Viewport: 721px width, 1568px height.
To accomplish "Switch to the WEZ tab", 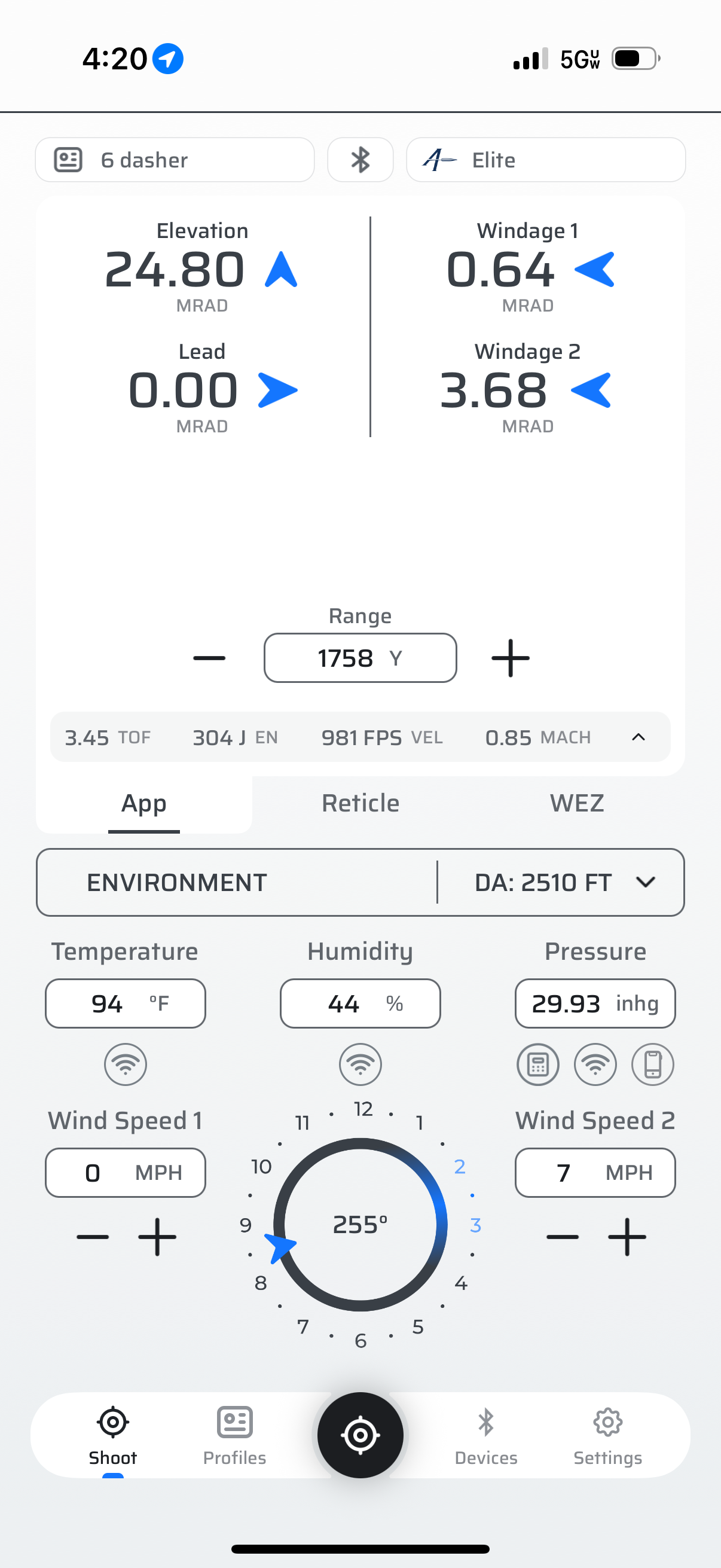I will [577, 804].
